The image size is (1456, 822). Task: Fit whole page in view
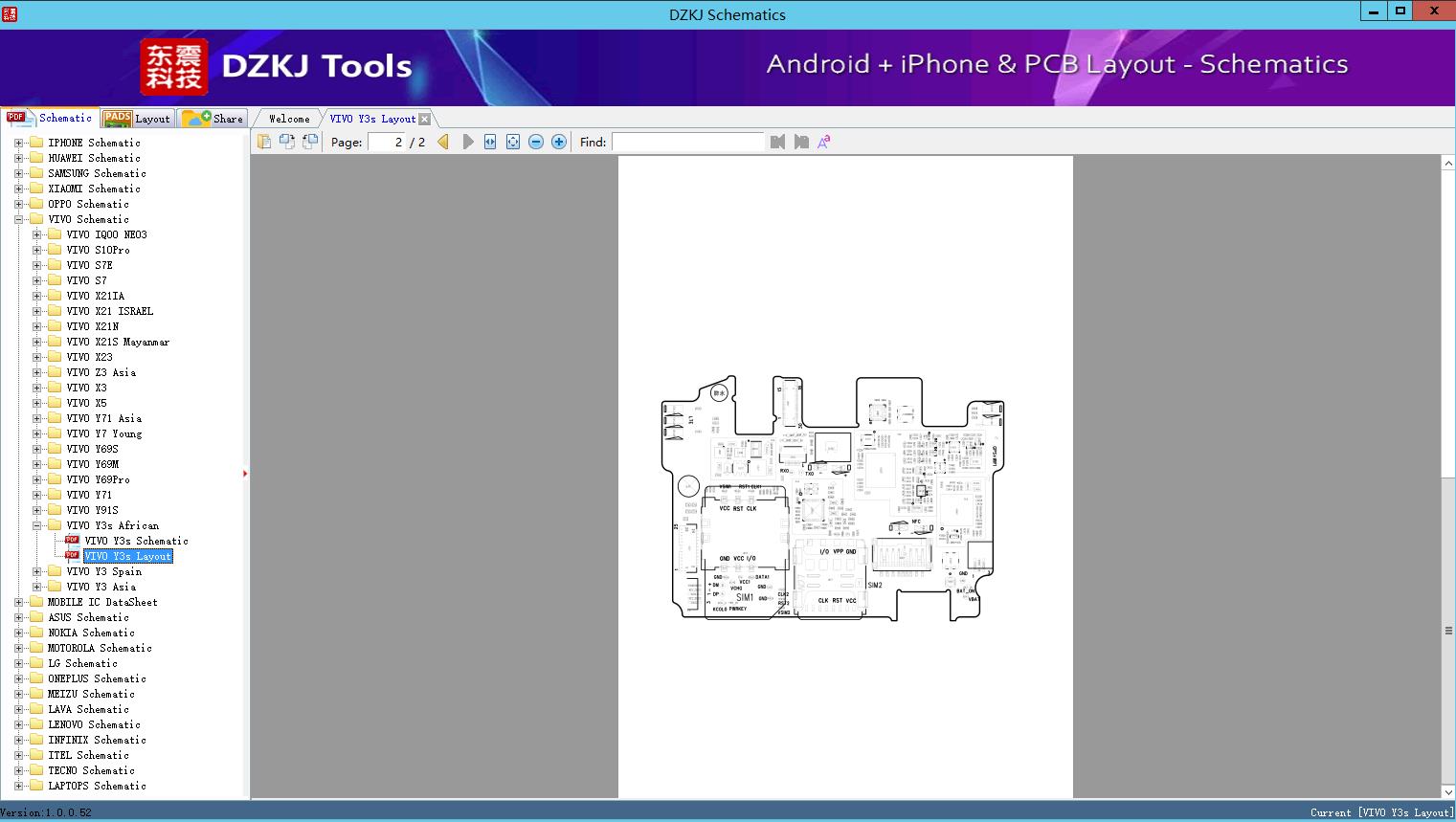coord(512,142)
